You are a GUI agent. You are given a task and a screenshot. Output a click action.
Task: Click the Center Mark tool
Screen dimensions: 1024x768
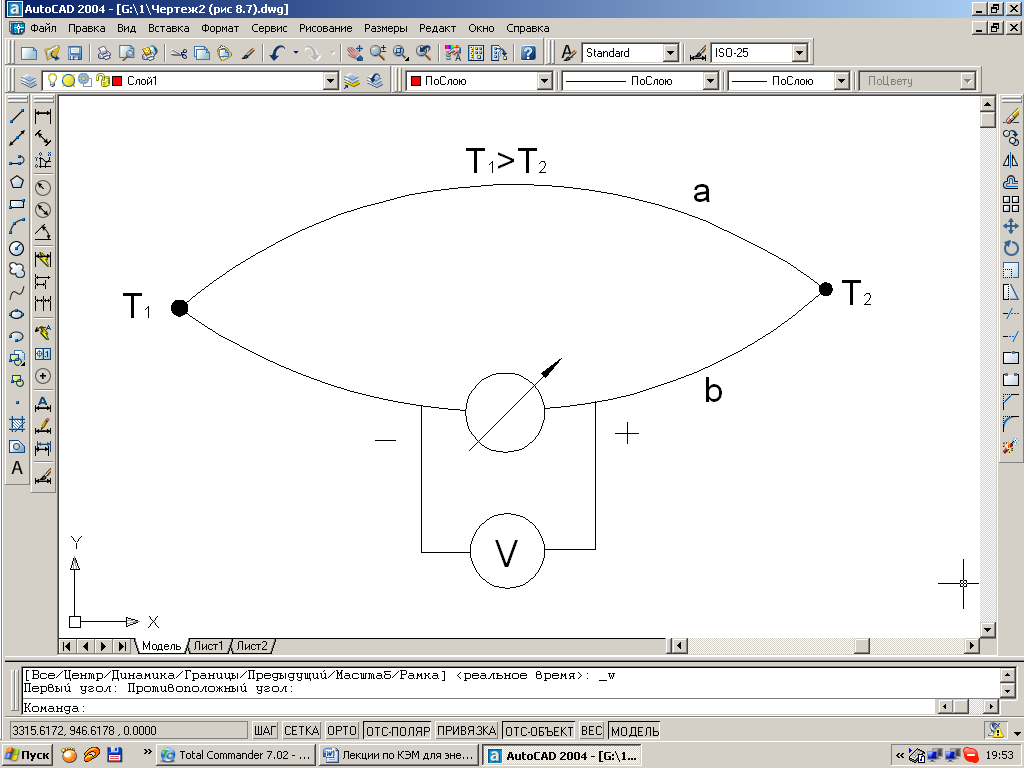(43, 376)
